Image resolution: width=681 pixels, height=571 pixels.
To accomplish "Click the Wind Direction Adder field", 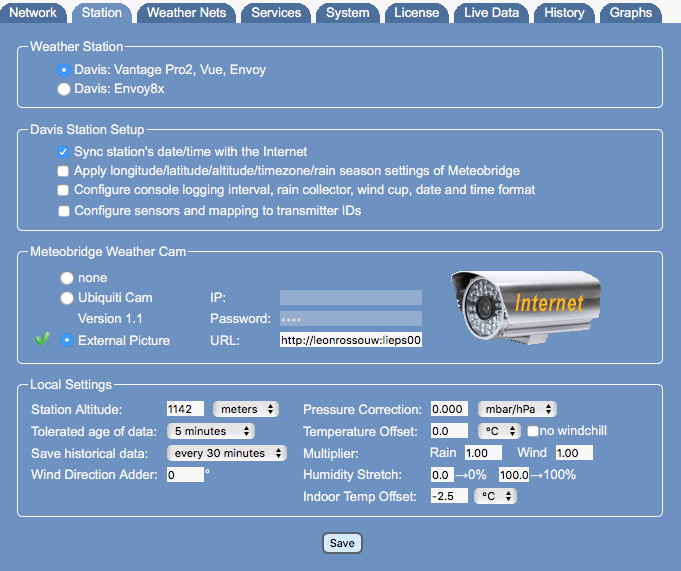I will point(185,475).
